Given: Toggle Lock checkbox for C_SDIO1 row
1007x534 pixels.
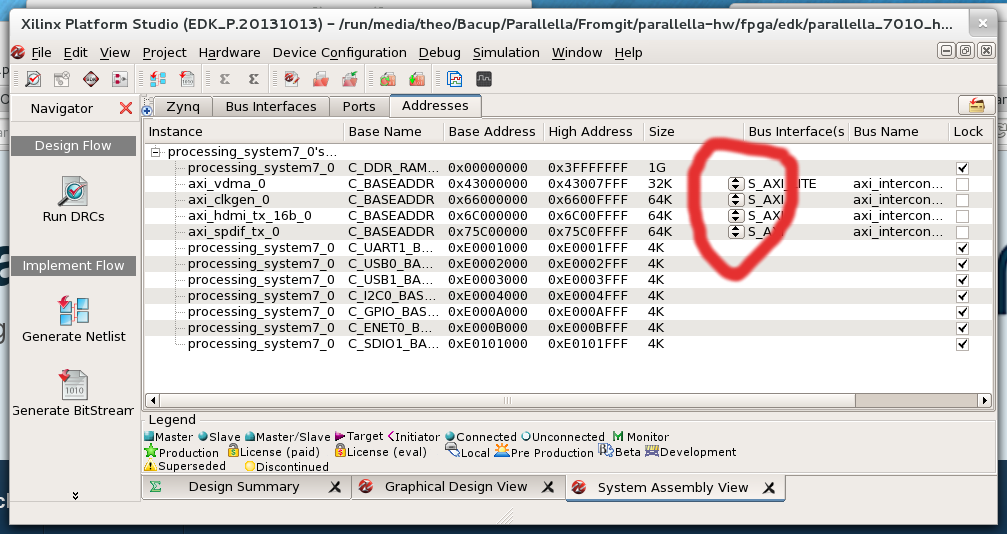Looking at the screenshot, I should click(962, 344).
